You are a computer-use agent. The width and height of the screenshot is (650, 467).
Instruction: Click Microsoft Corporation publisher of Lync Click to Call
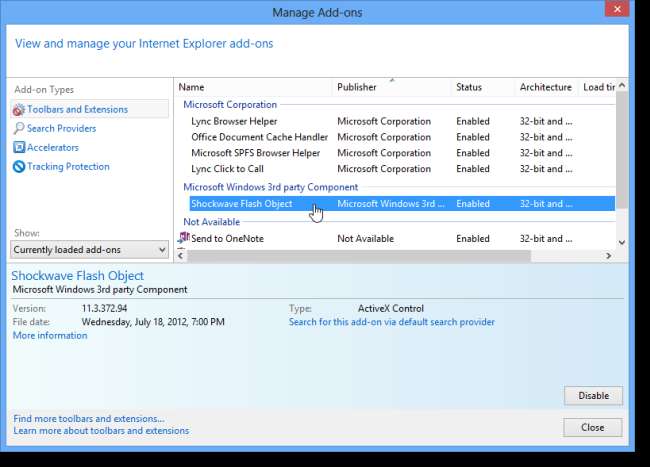[384, 169]
